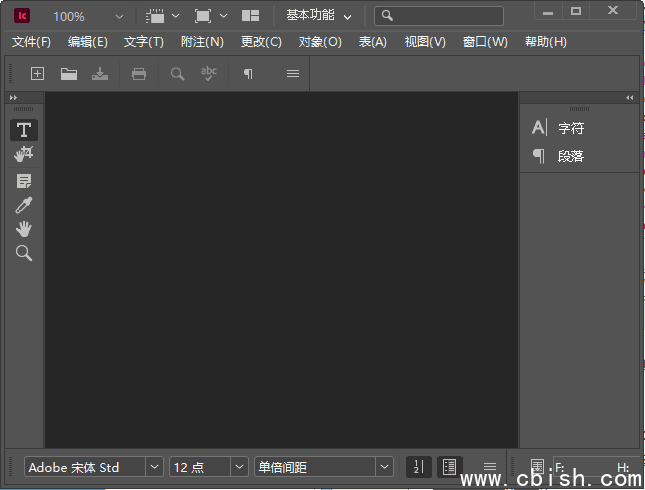Select the Zoom magnifier tool

click(x=24, y=253)
